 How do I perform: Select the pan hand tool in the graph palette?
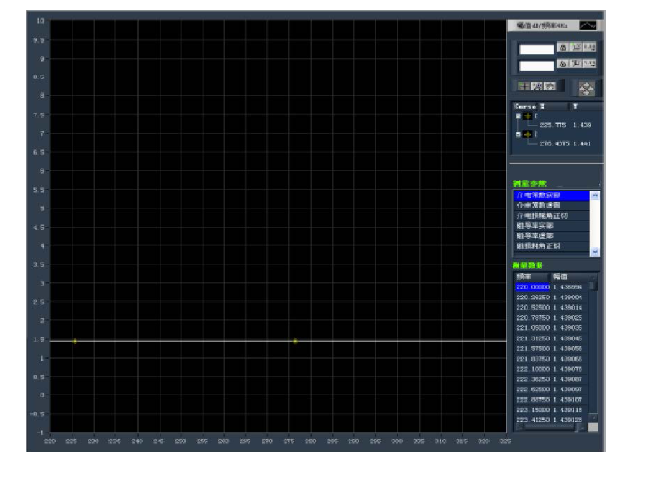(549, 87)
